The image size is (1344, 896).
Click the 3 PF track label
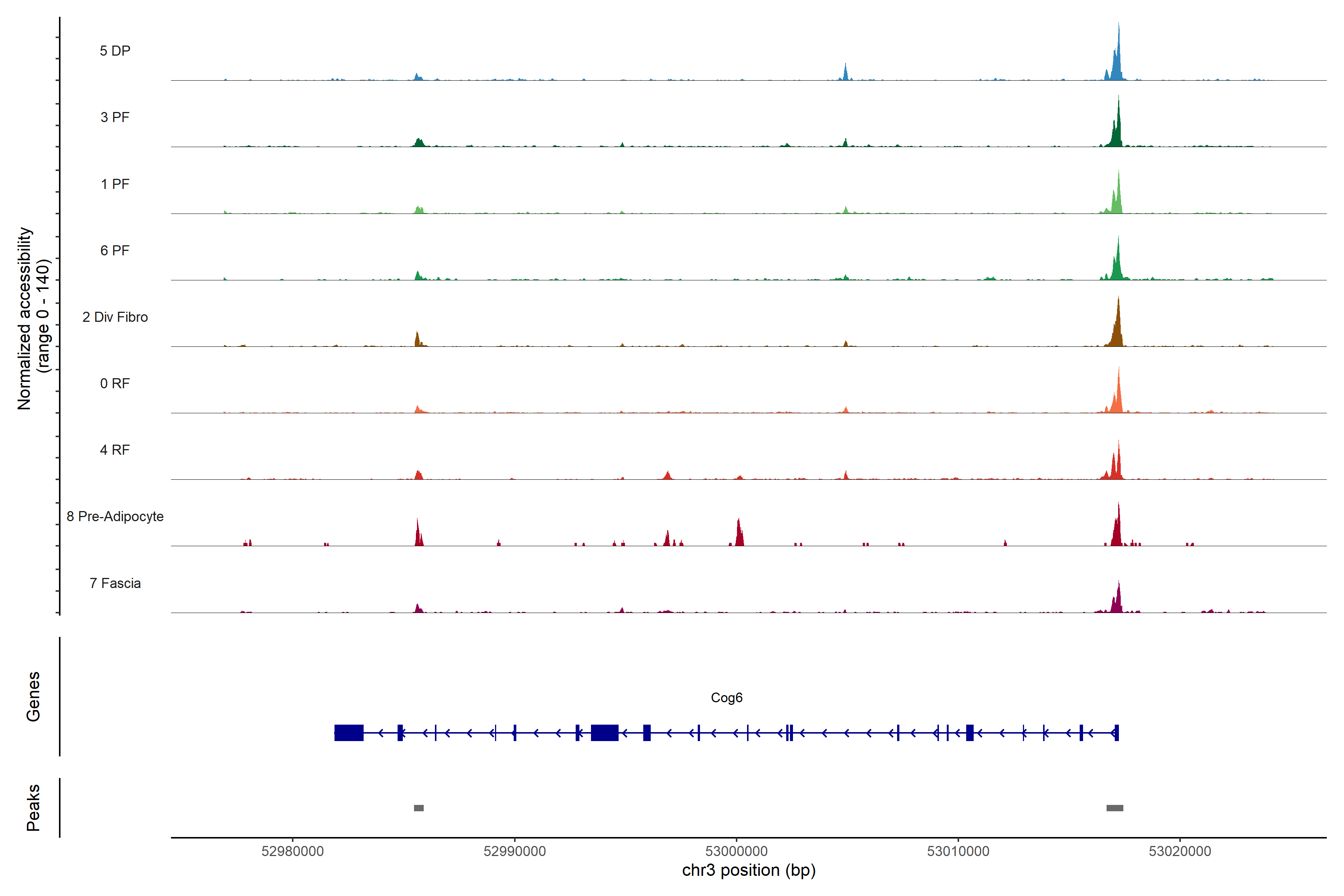click(x=115, y=117)
